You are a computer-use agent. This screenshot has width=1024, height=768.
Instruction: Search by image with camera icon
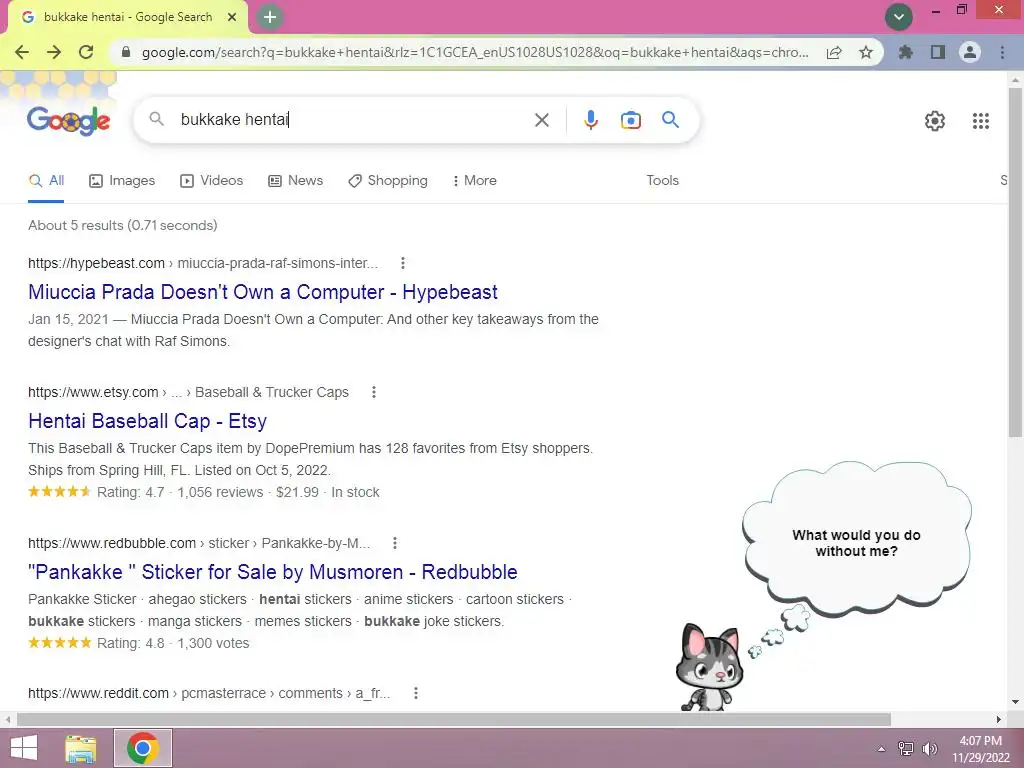pyautogui.click(x=631, y=120)
